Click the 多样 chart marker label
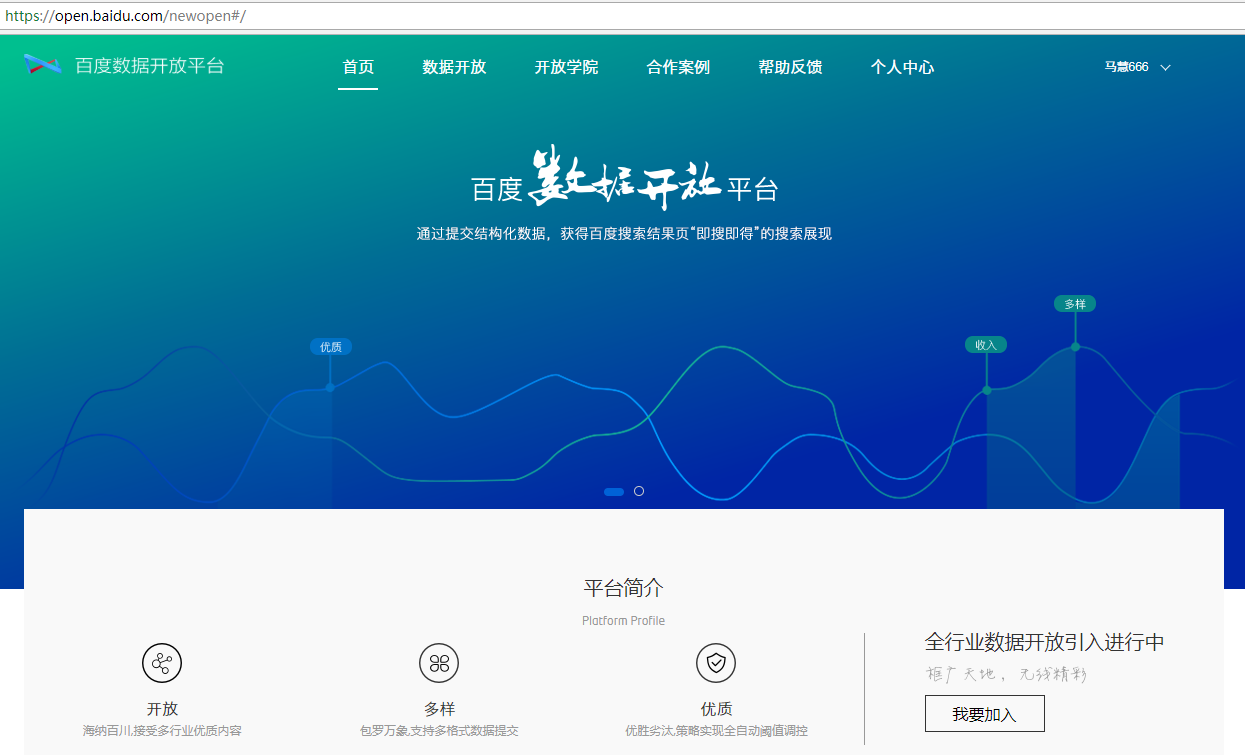 pos(1075,303)
